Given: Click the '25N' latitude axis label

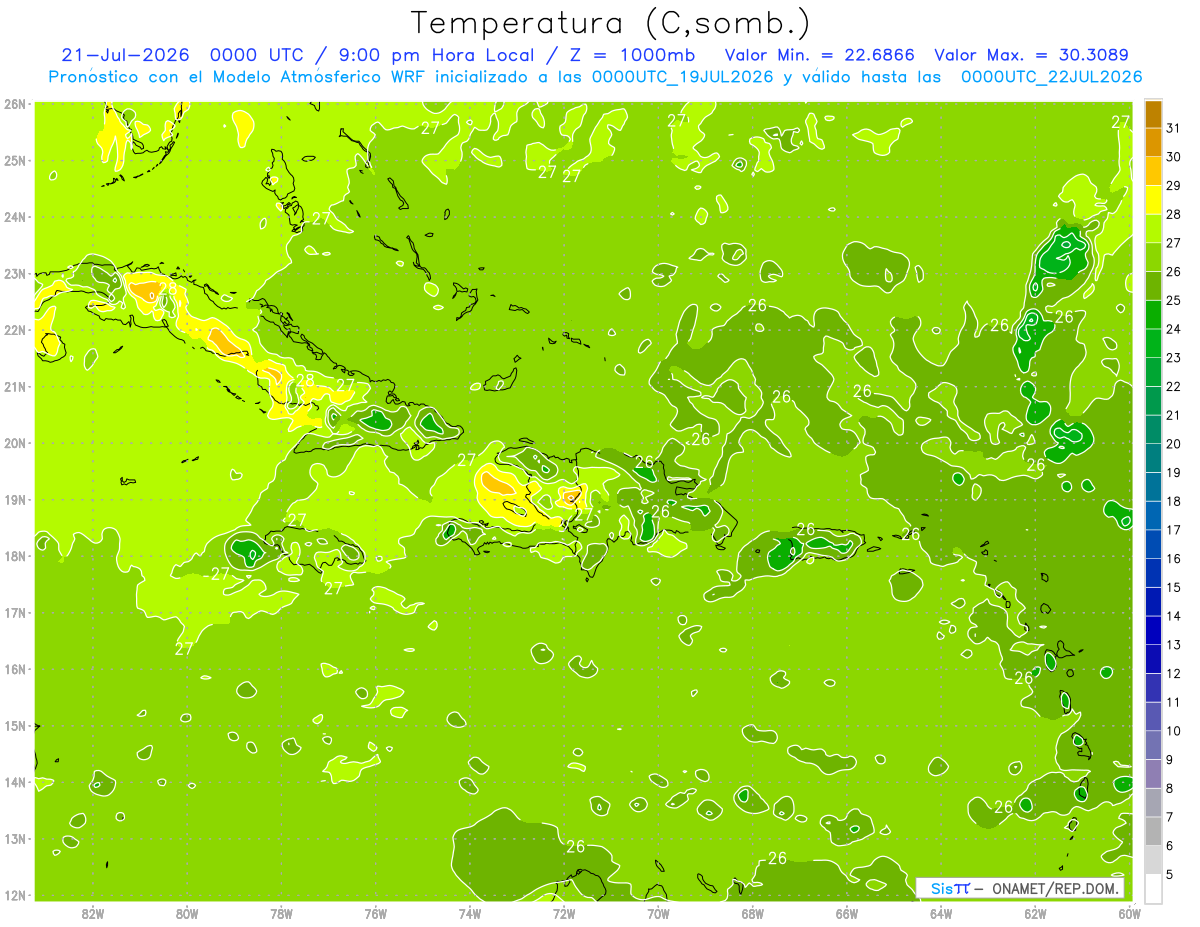Looking at the screenshot, I should click(15, 160).
